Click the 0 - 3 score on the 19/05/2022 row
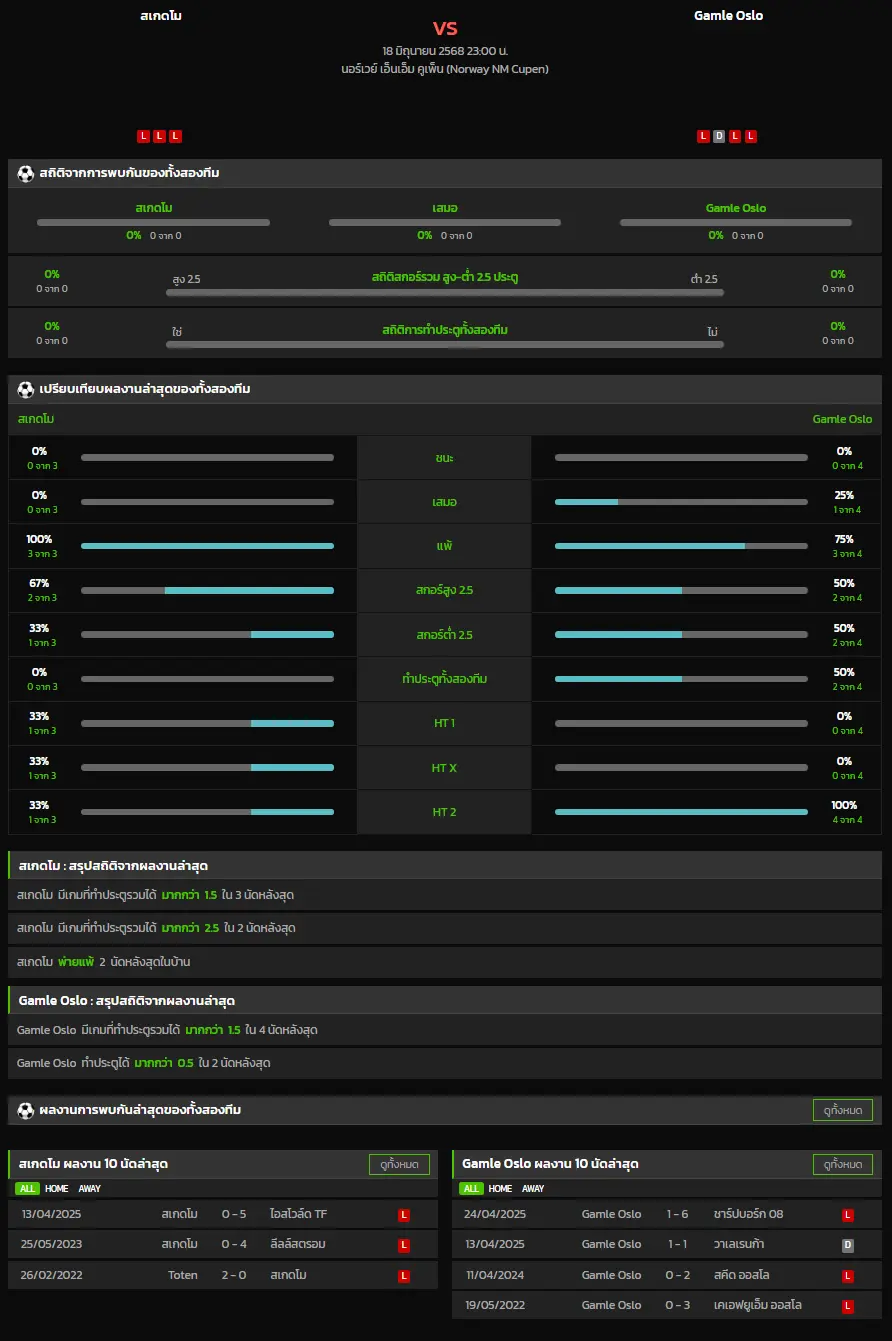This screenshot has width=892, height=1341. tap(678, 1306)
